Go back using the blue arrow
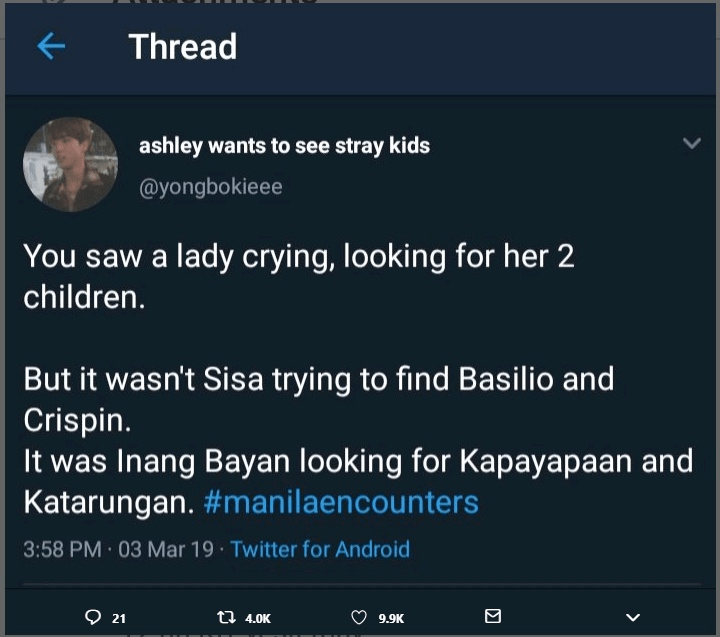The image size is (720, 637). coord(51,46)
